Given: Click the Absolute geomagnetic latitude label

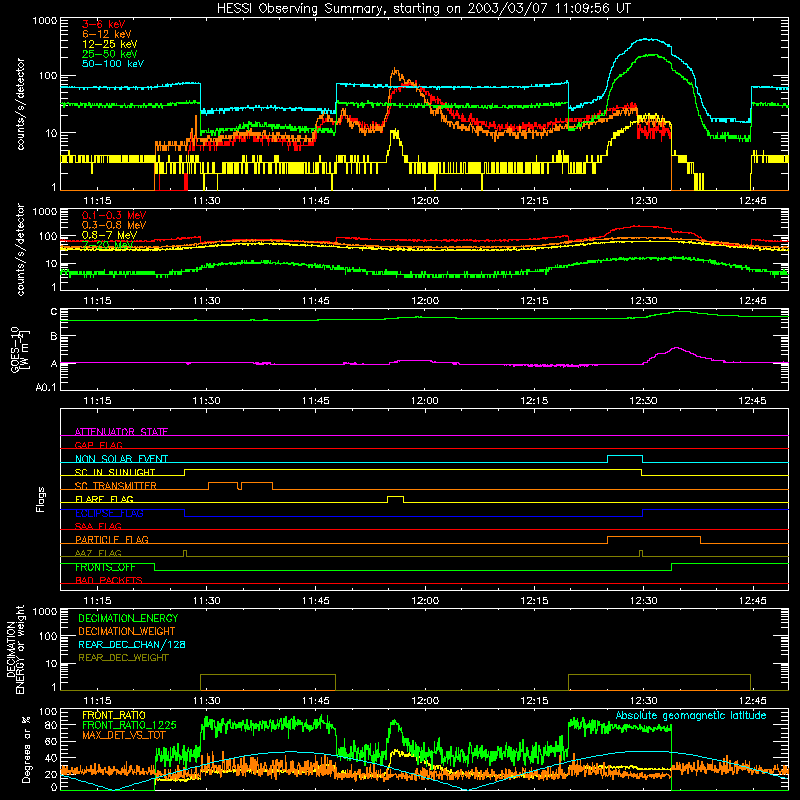Looking at the screenshot, I should 691,716.
